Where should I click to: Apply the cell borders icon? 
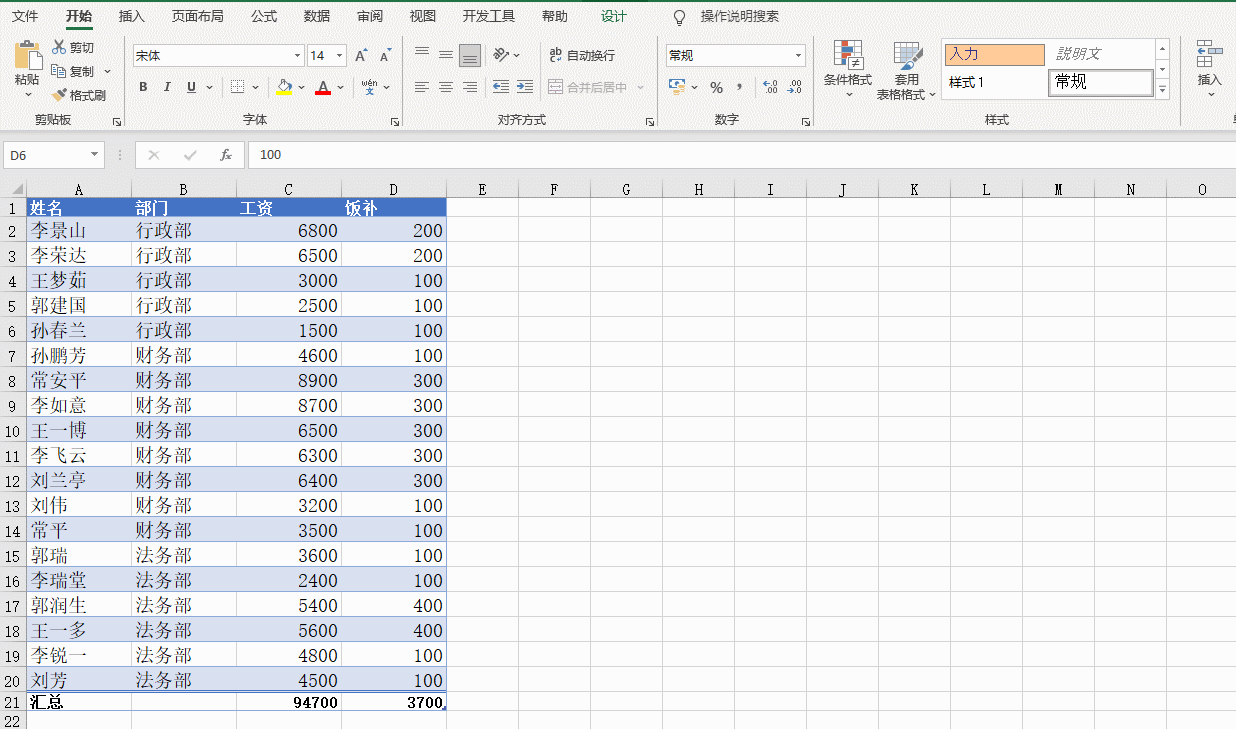pyautogui.click(x=237, y=87)
